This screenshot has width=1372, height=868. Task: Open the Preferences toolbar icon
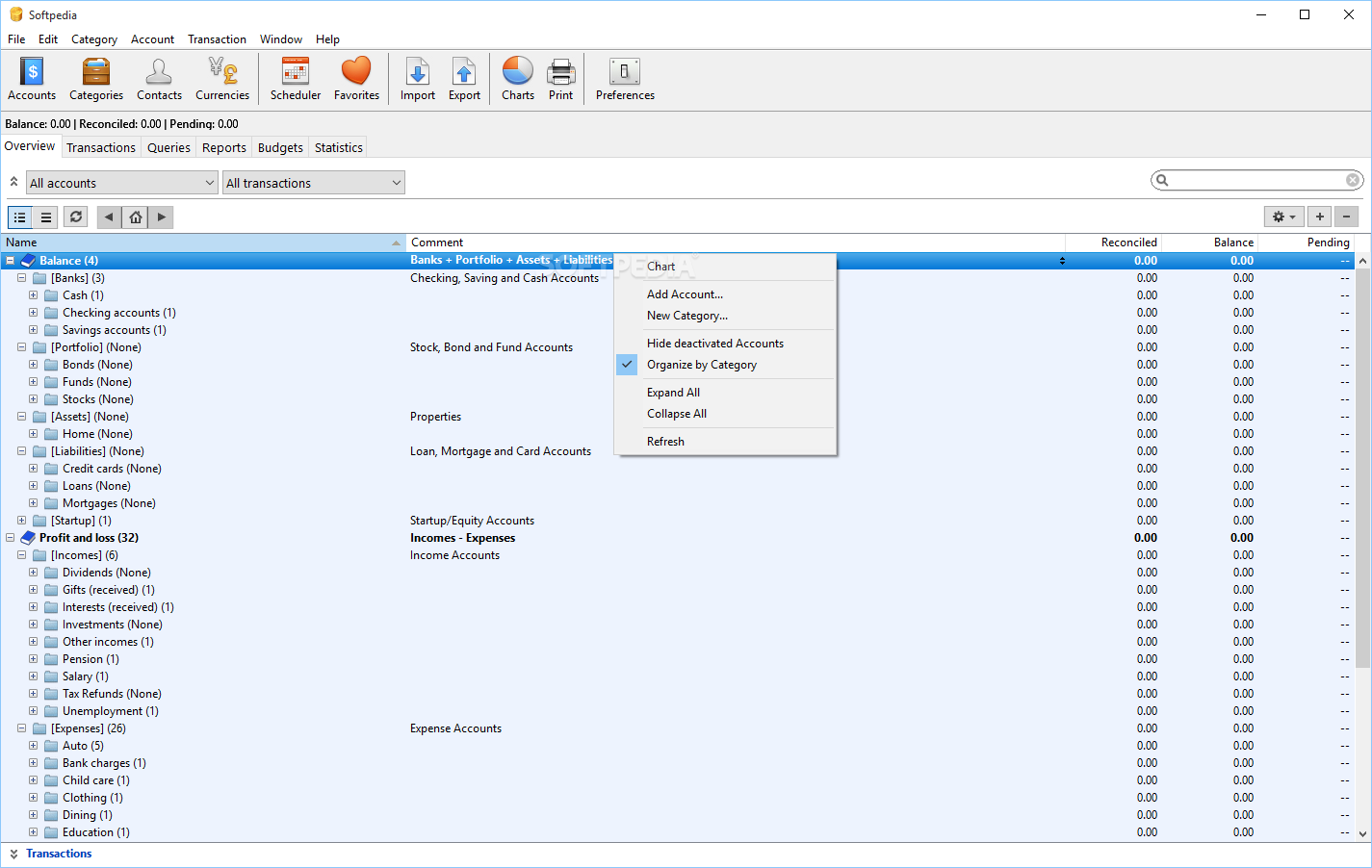(625, 79)
